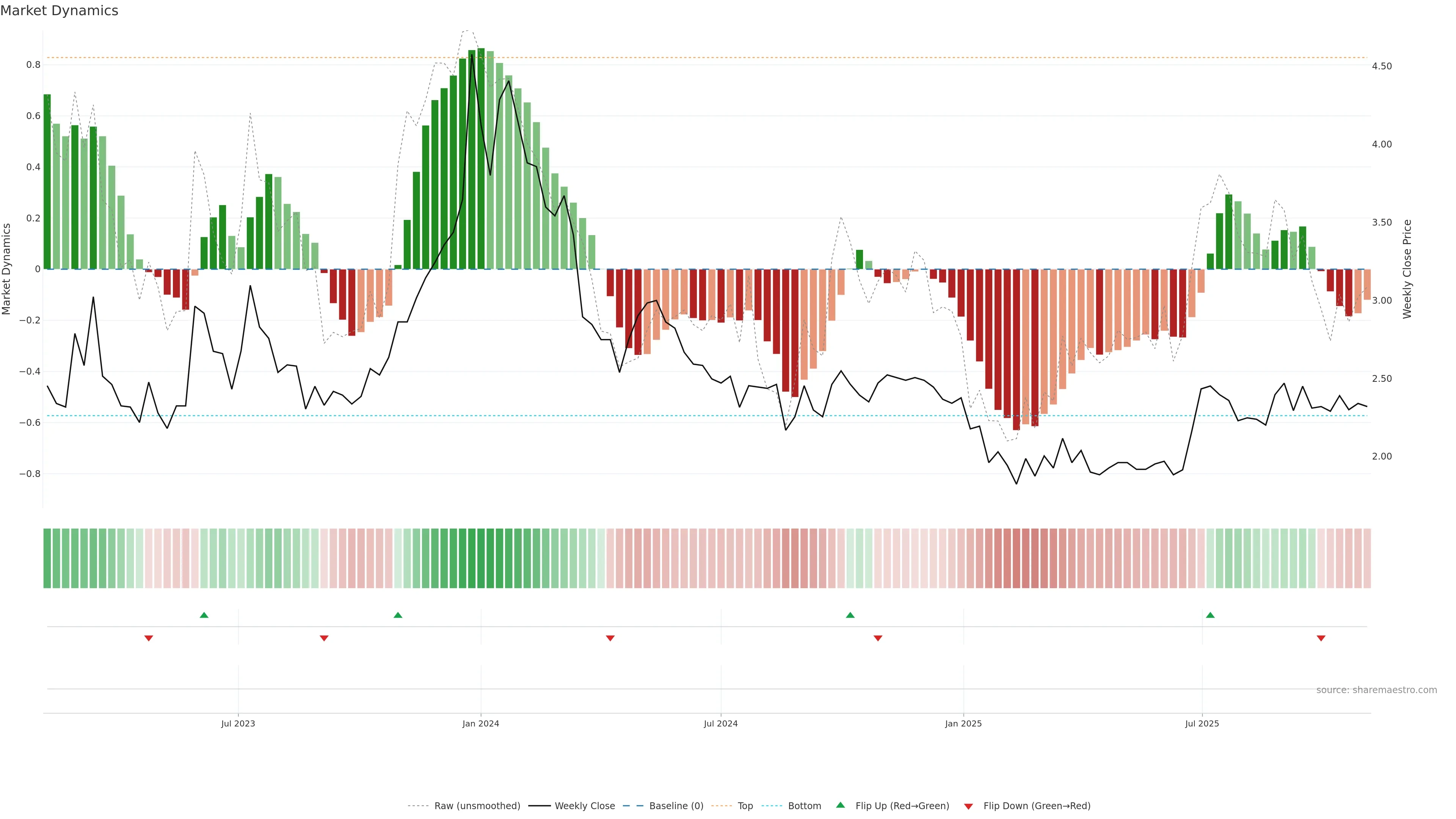Screen dimensions: 1456x819
Task: Click the Bottom legend entry
Action: pos(804,806)
